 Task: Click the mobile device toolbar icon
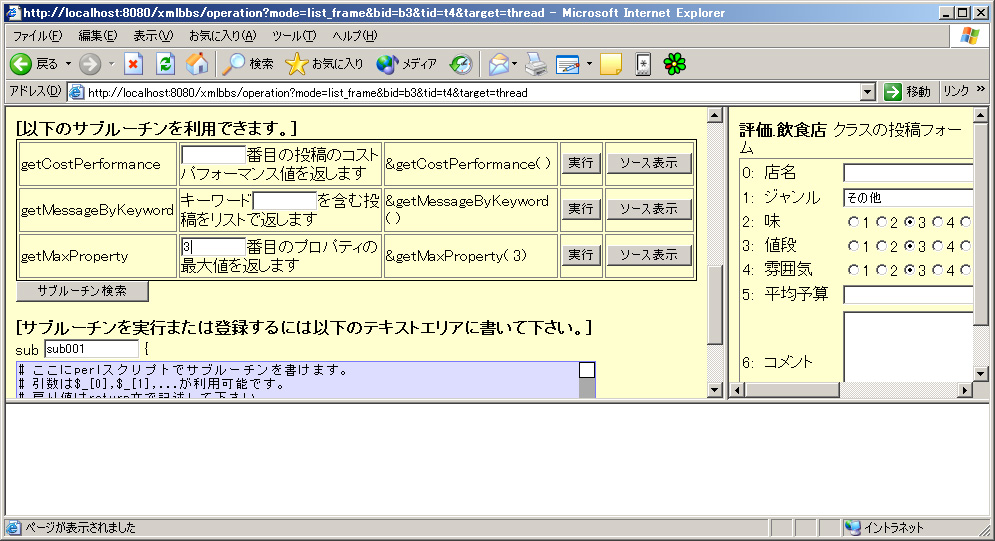point(643,64)
